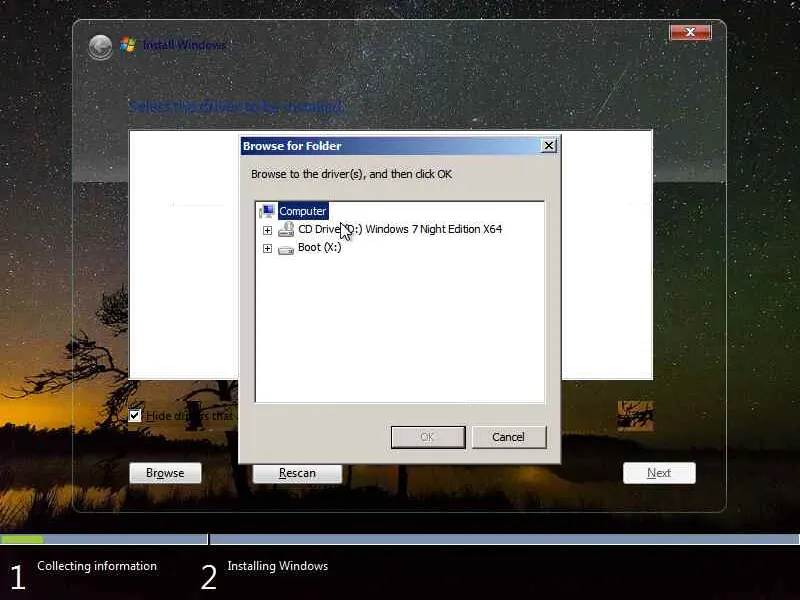Click the Browse button
Screen dimensions: 800x600
[165, 473]
